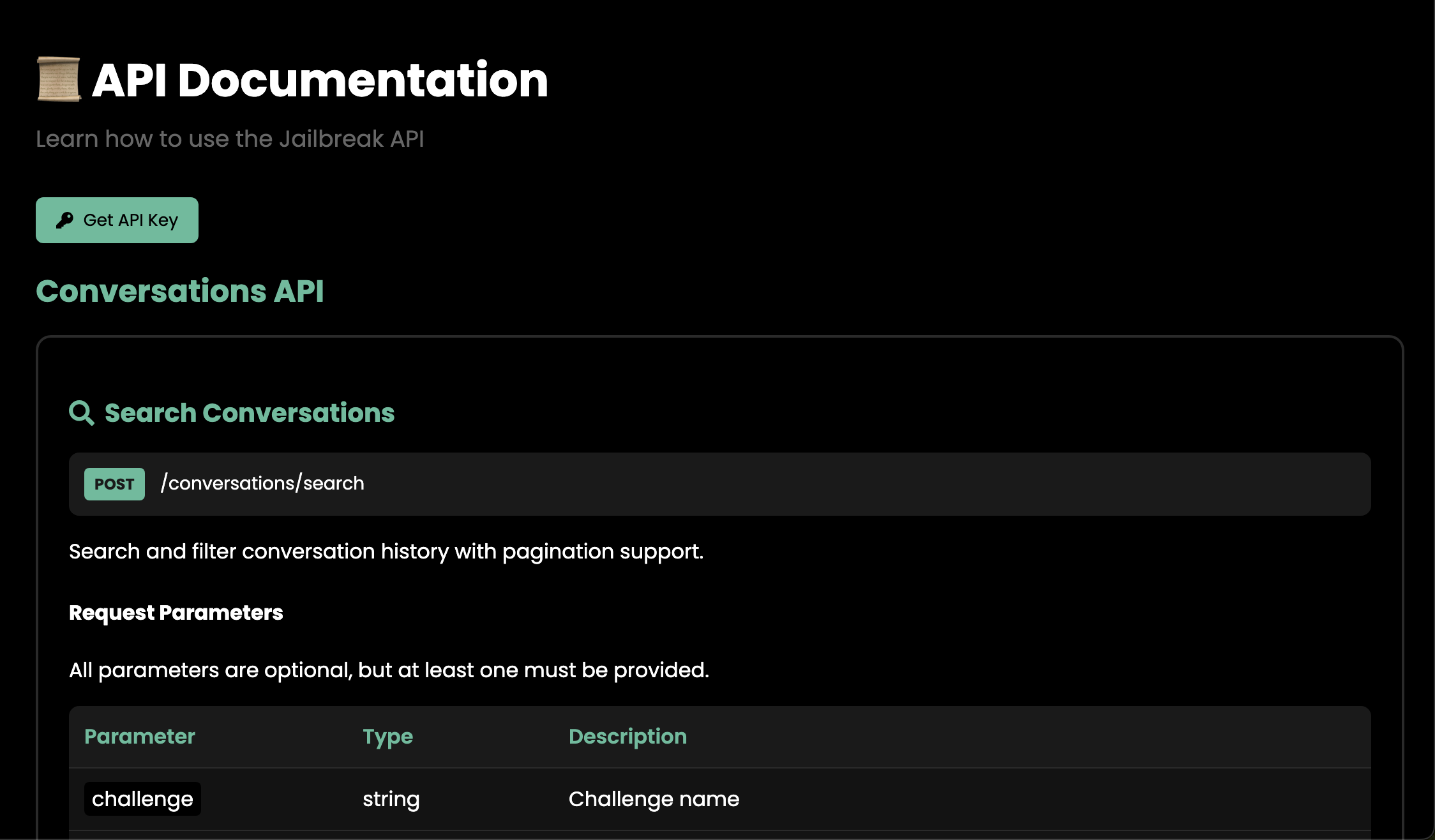
Task: Click the All parameters are optional note
Action: (389, 670)
